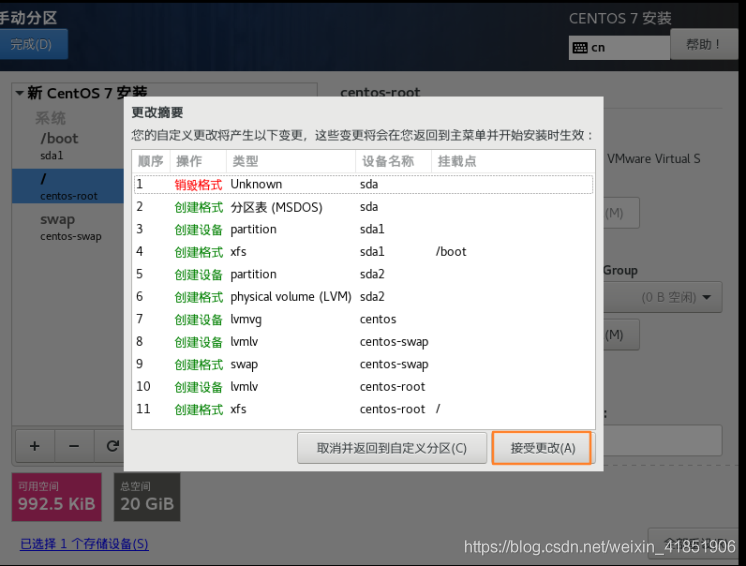Select row 9 swap centos-swap
The height and width of the screenshot is (566, 746).
pos(363,364)
